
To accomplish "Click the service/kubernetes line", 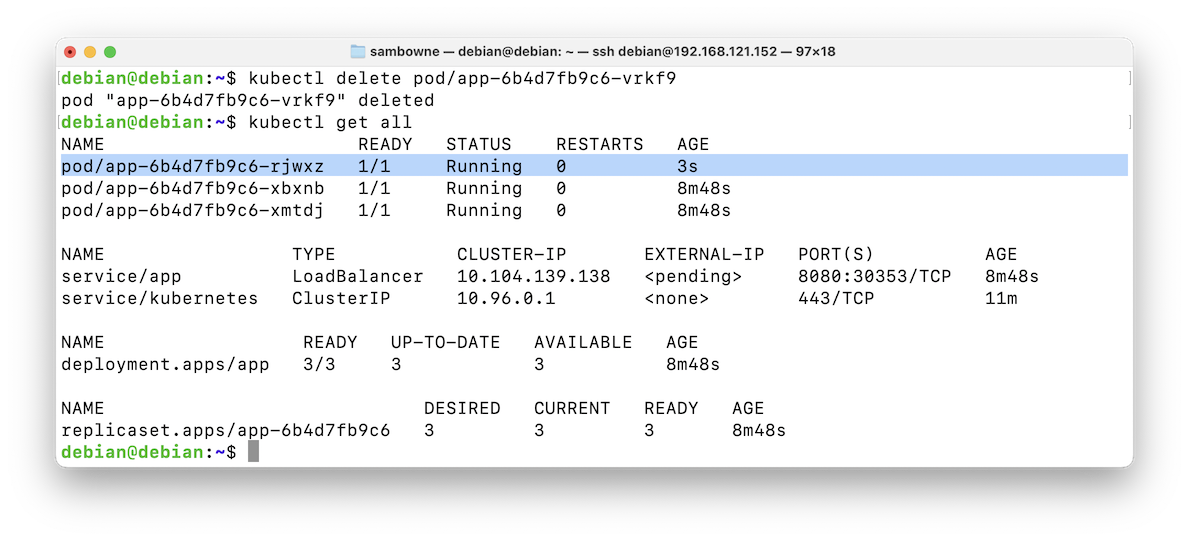I will coord(539,298).
